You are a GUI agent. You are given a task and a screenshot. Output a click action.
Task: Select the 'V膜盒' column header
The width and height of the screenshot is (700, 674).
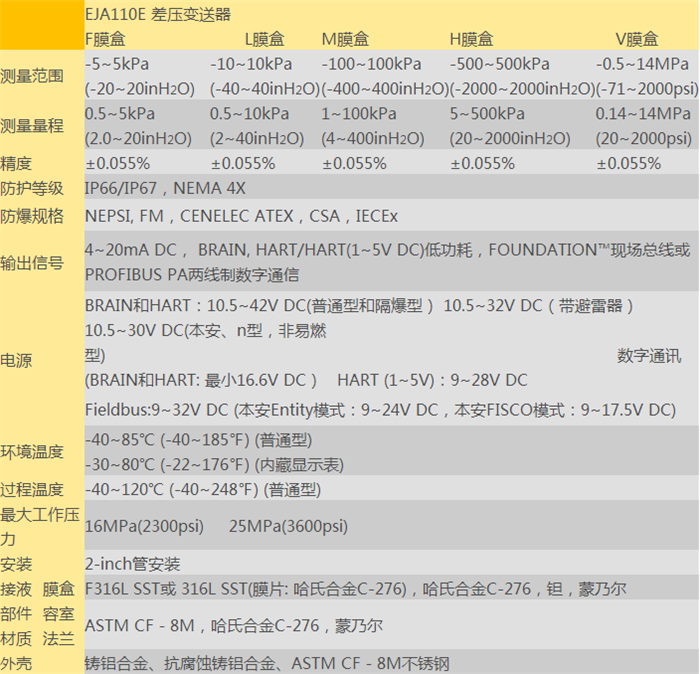click(637, 39)
